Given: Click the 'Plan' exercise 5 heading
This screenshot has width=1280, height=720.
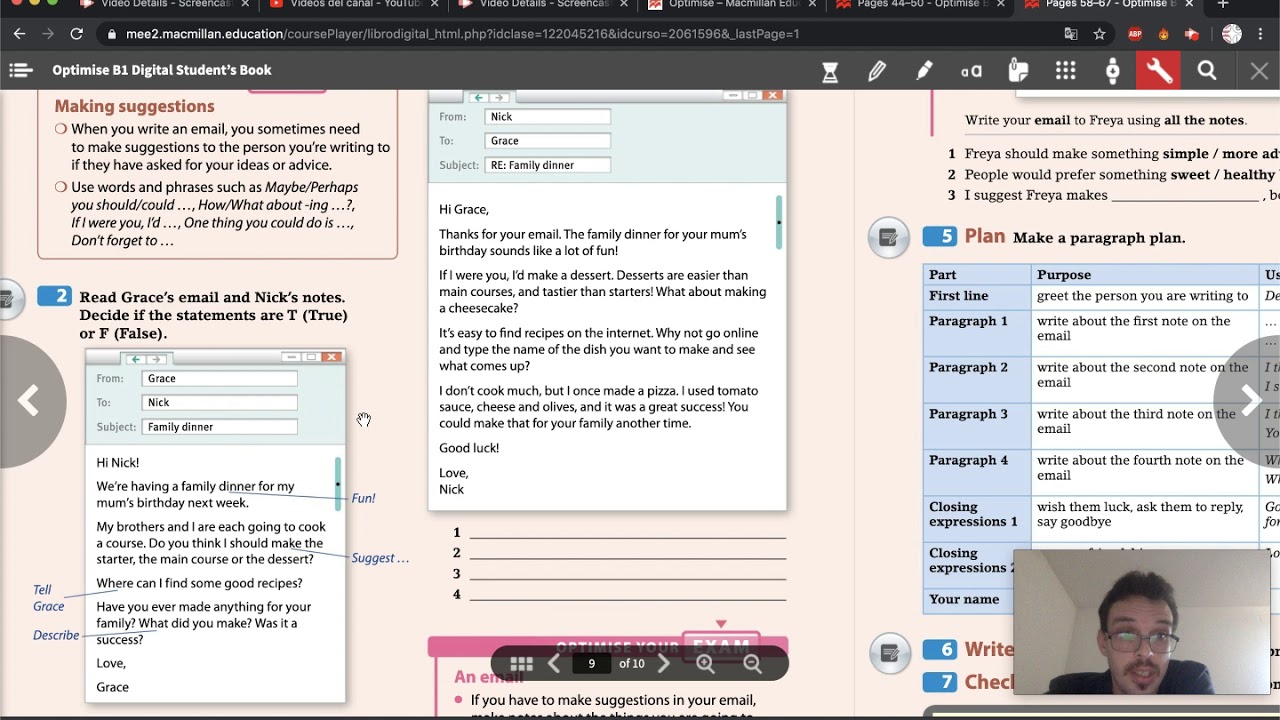Looking at the screenshot, I should (x=984, y=236).
